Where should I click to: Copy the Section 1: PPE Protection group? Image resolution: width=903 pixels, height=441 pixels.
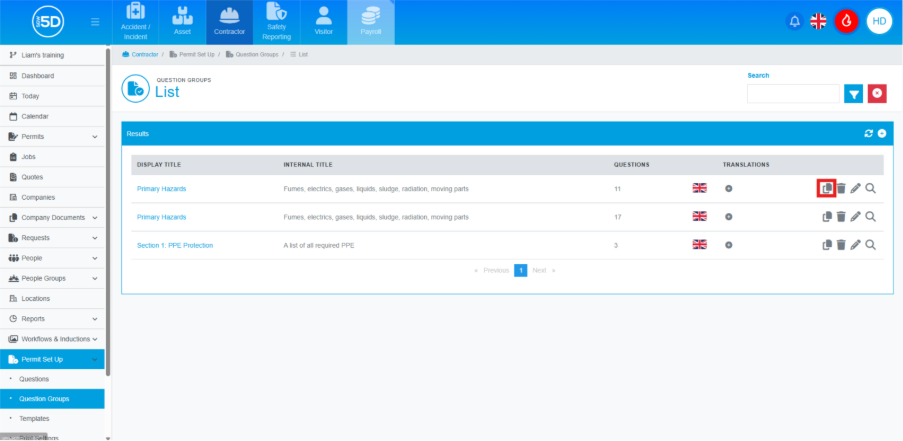827,245
